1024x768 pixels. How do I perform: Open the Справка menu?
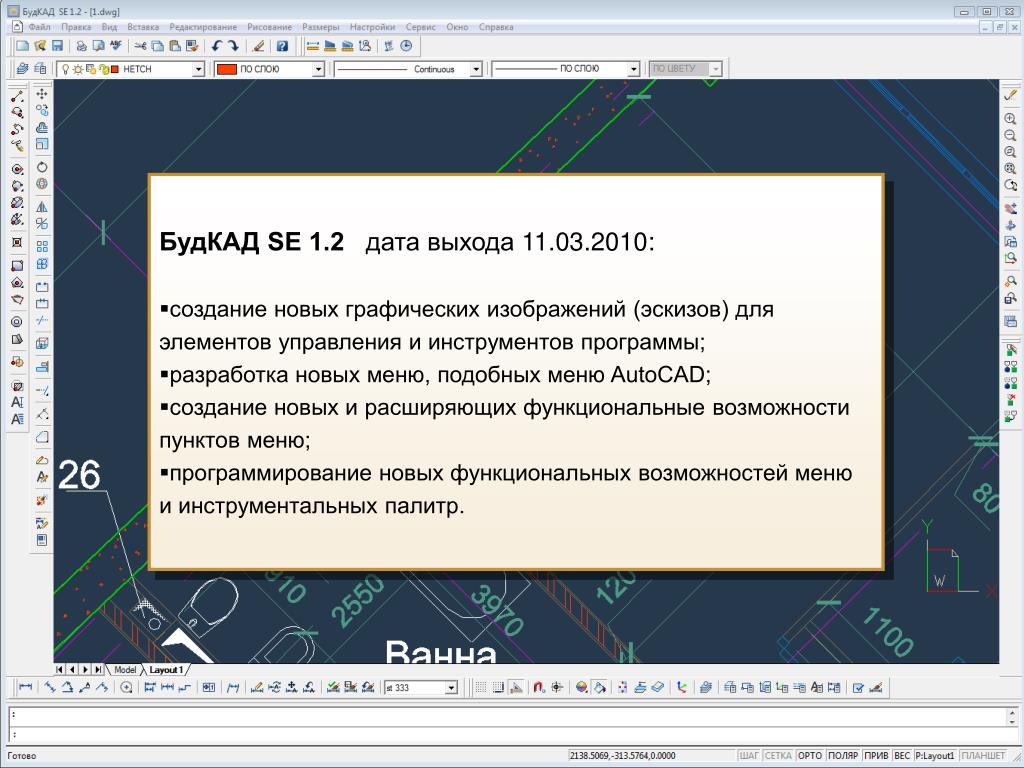click(x=496, y=27)
